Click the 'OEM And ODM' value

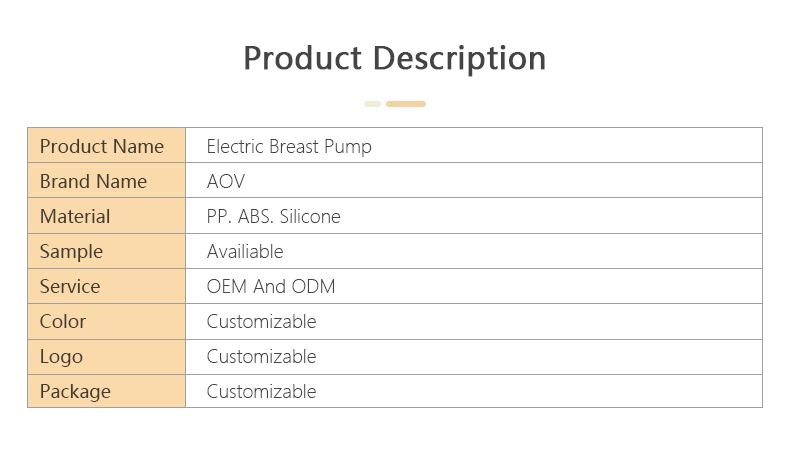pyautogui.click(x=271, y=286)
